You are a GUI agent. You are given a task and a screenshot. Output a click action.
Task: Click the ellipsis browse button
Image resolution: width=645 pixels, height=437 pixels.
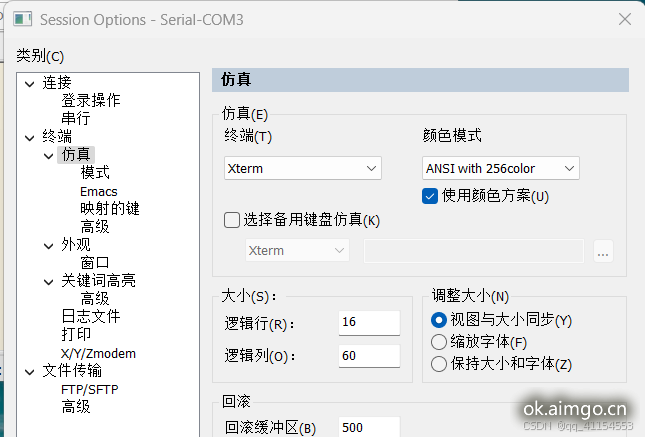coord(602,251)
